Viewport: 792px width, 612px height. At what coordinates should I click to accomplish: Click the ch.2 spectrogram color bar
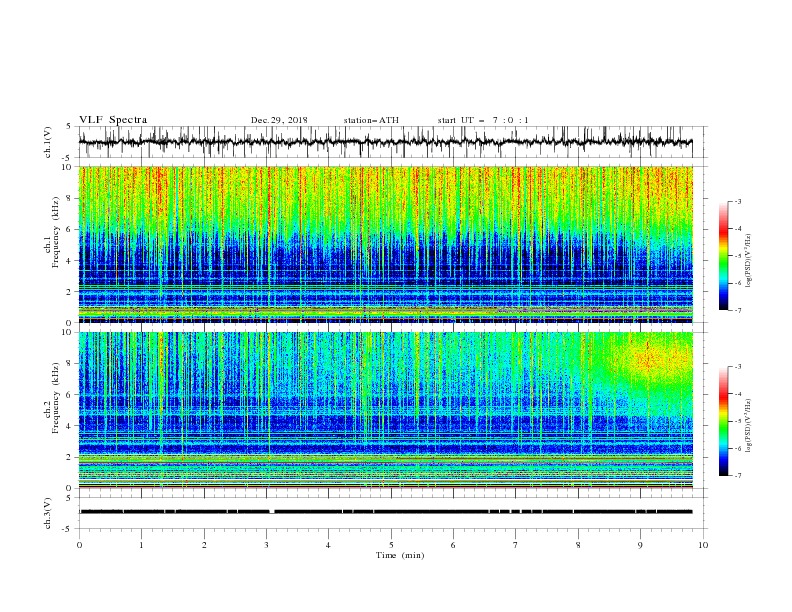[723, 421]
